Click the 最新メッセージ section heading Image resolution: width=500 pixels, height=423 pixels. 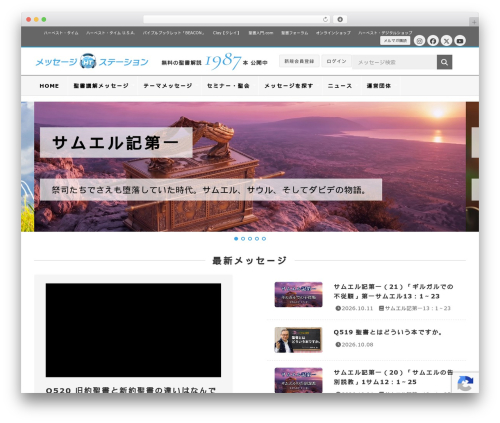[250, 260]
